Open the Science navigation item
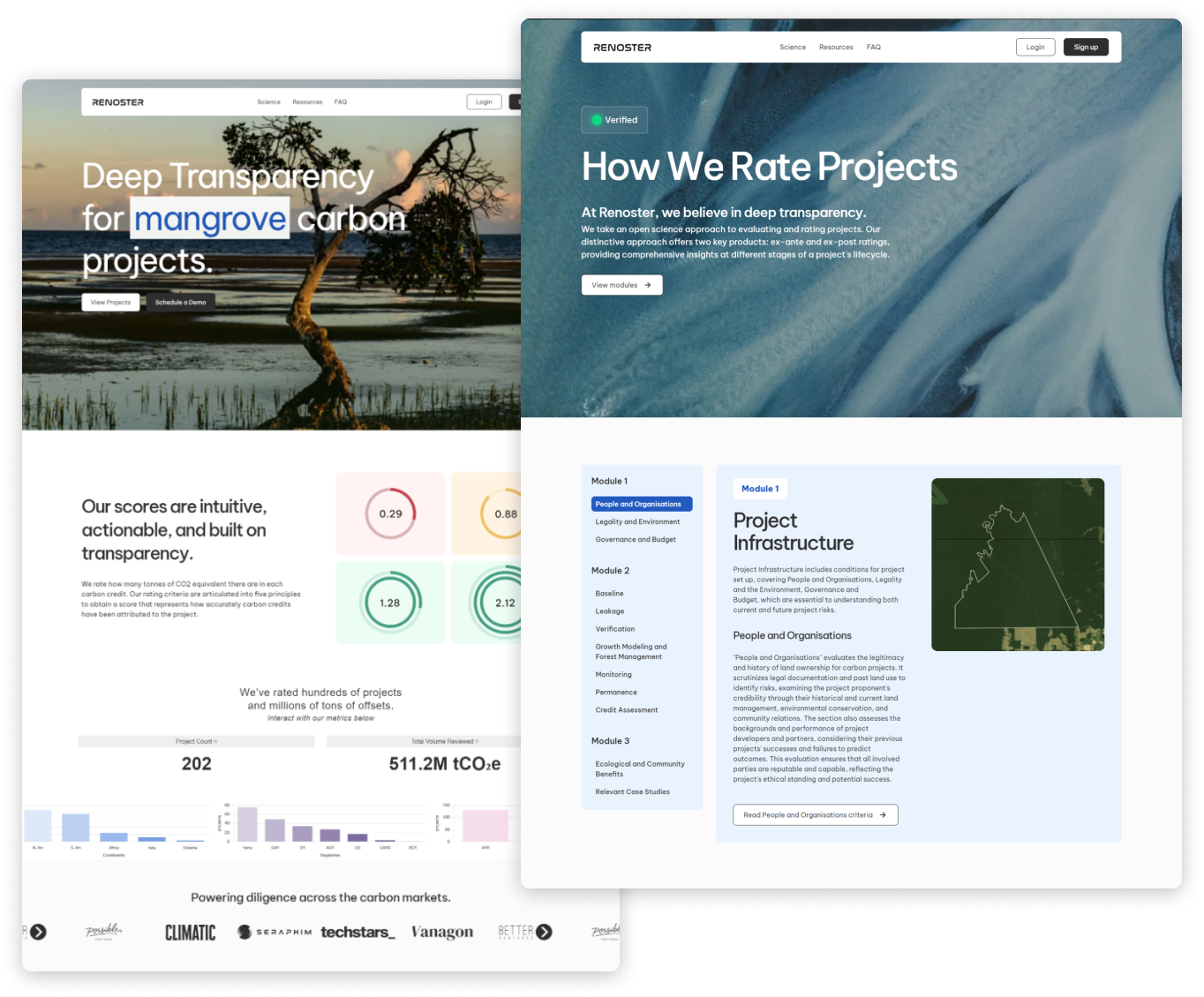The height and width of the screenshot is (997, 1204). pyautogui.click(x=792, y=47)
